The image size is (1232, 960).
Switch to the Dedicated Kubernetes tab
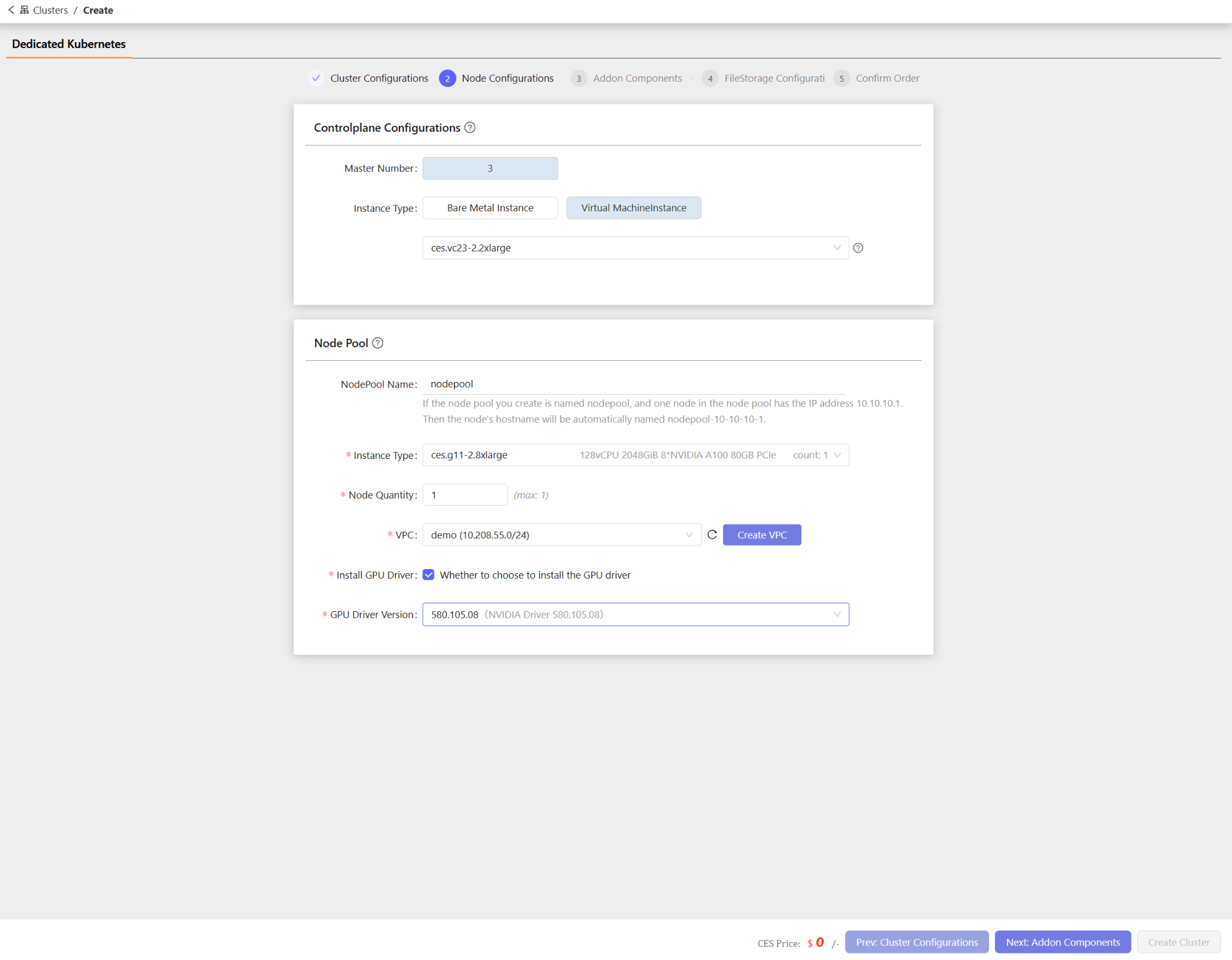click(69, 44)
